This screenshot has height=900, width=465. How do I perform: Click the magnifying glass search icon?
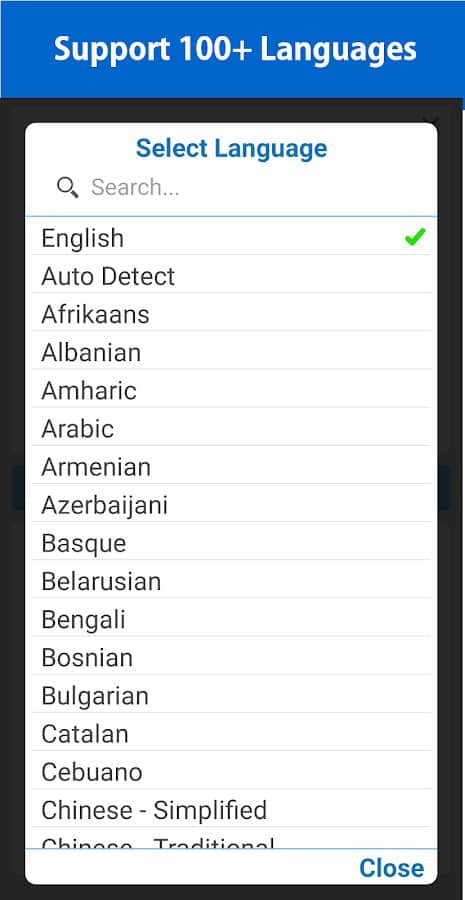click(68, 188)
